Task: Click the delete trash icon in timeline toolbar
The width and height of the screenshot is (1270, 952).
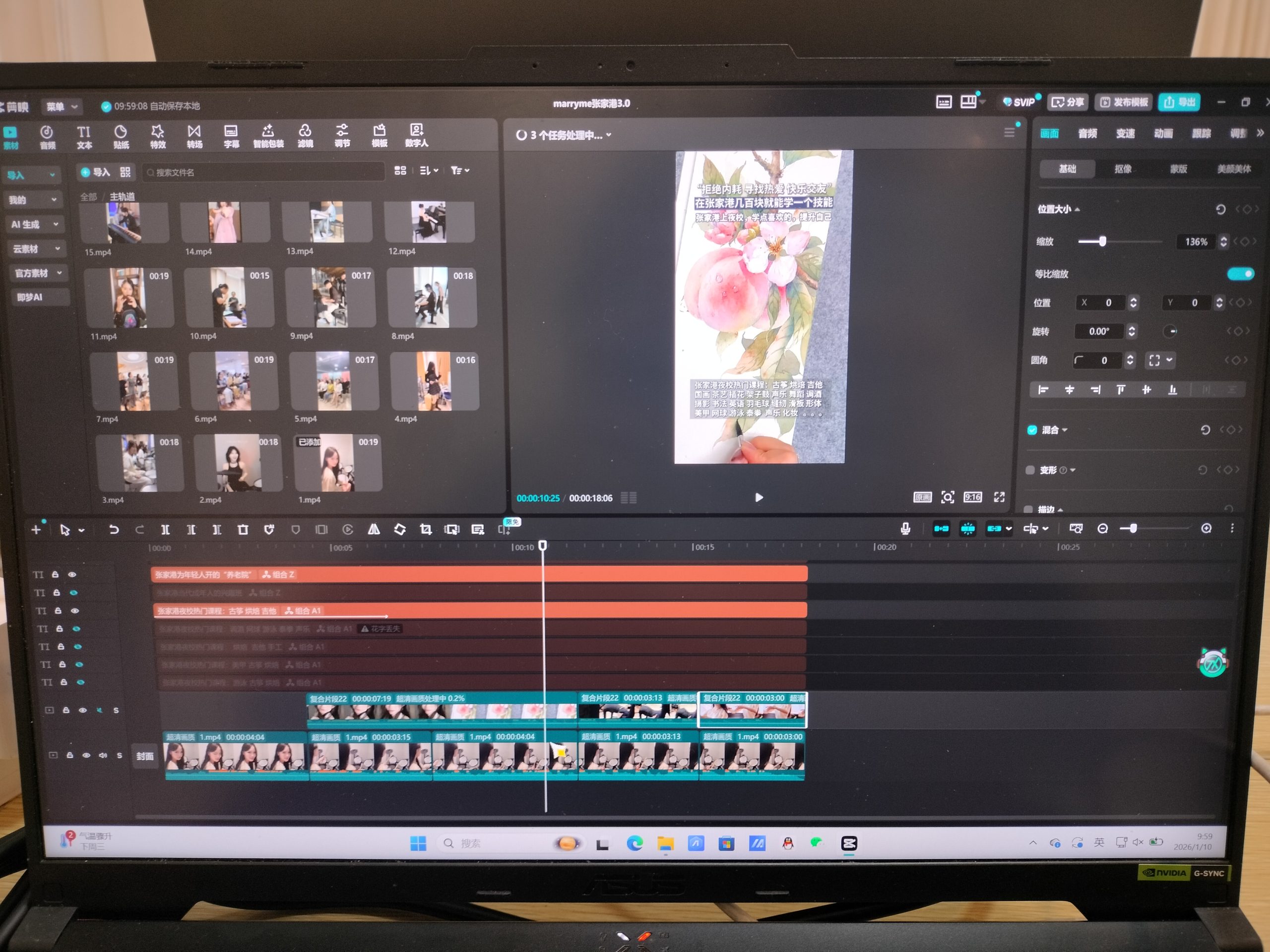Action: click(243, 529)
